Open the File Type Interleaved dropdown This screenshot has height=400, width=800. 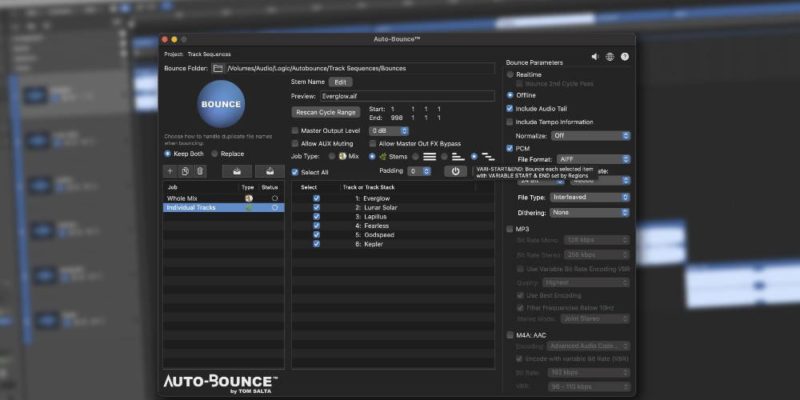click(590, 197)
